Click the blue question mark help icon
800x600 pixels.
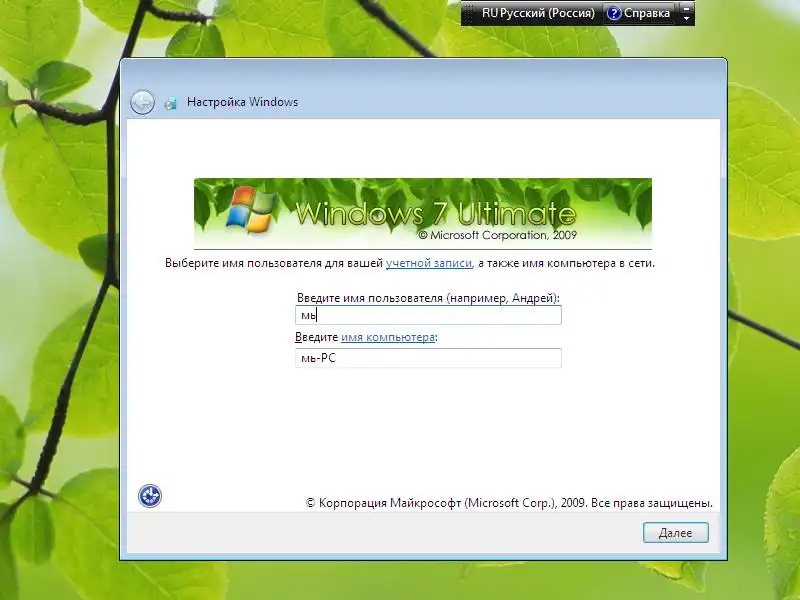coord(614,14)
